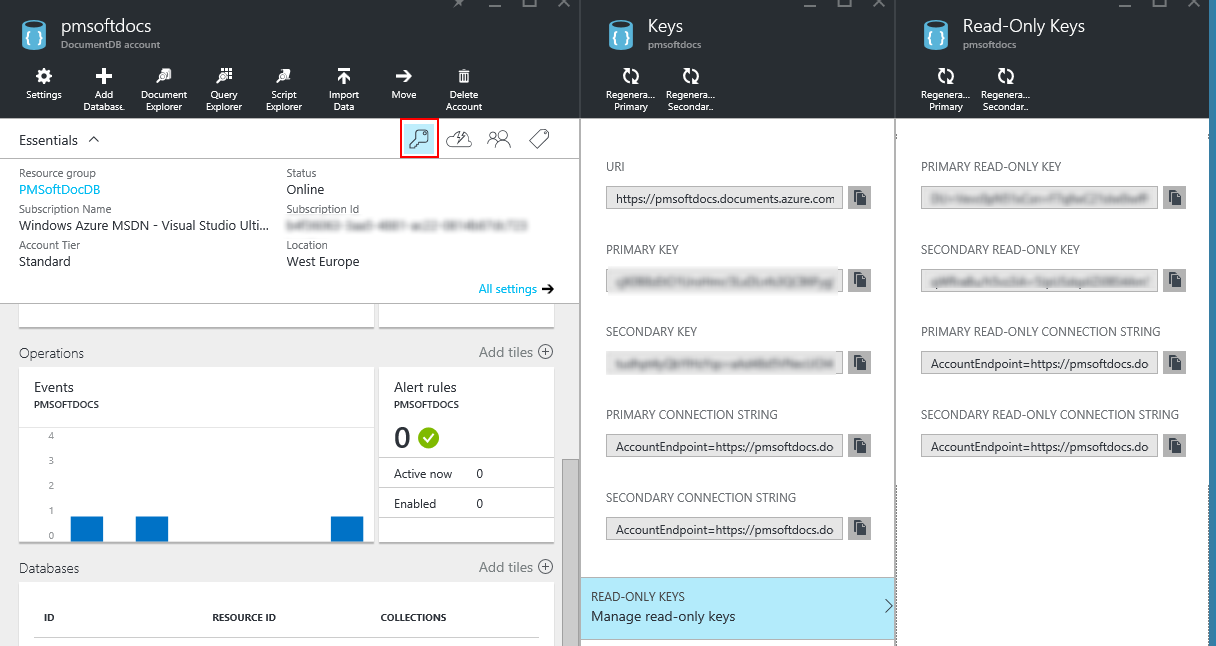1216x646 pixels.
Task: Copy the Primary Key value
Action: pos(859,281)
